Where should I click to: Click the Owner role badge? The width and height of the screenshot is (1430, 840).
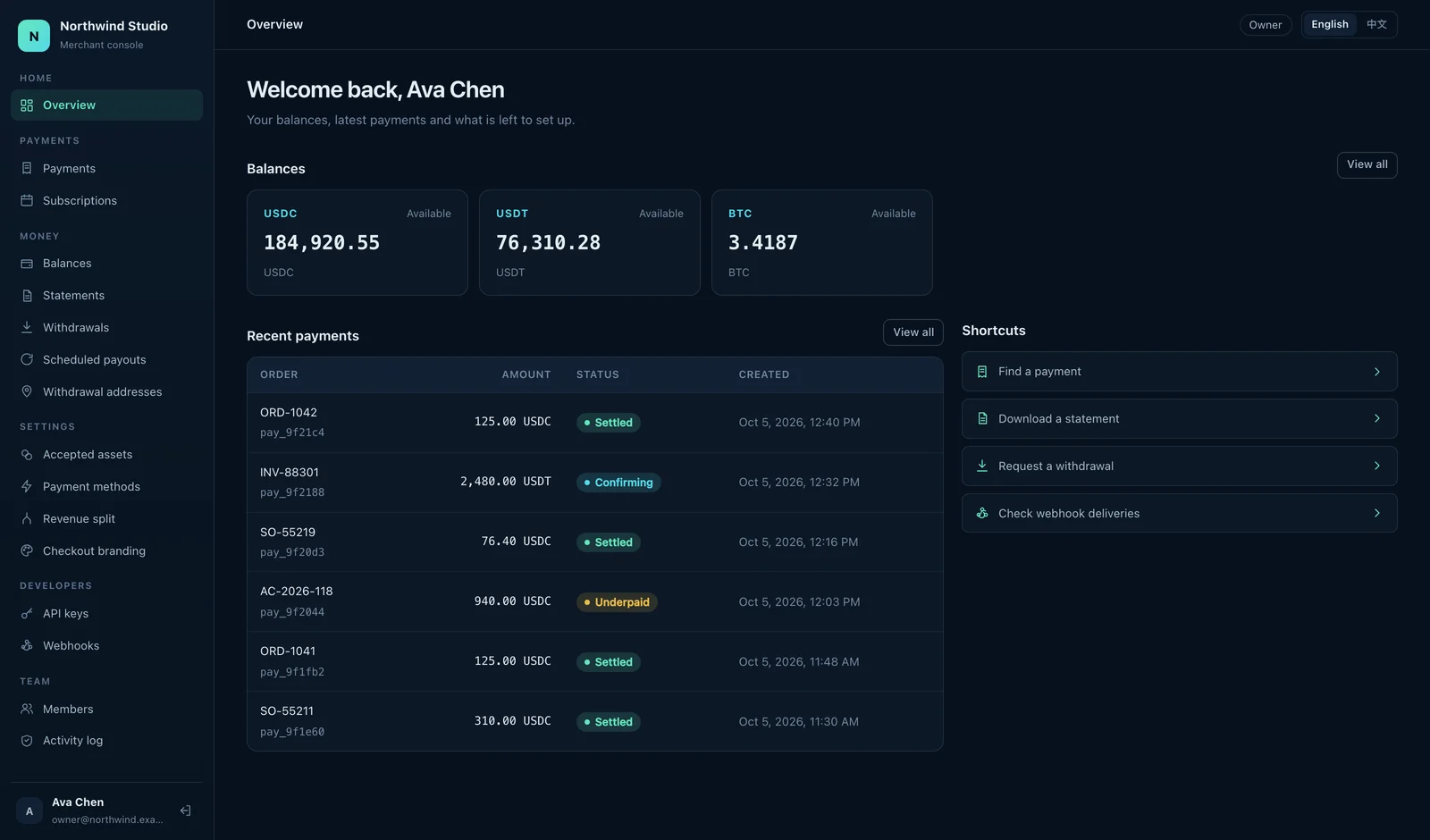coord(1265,25)
